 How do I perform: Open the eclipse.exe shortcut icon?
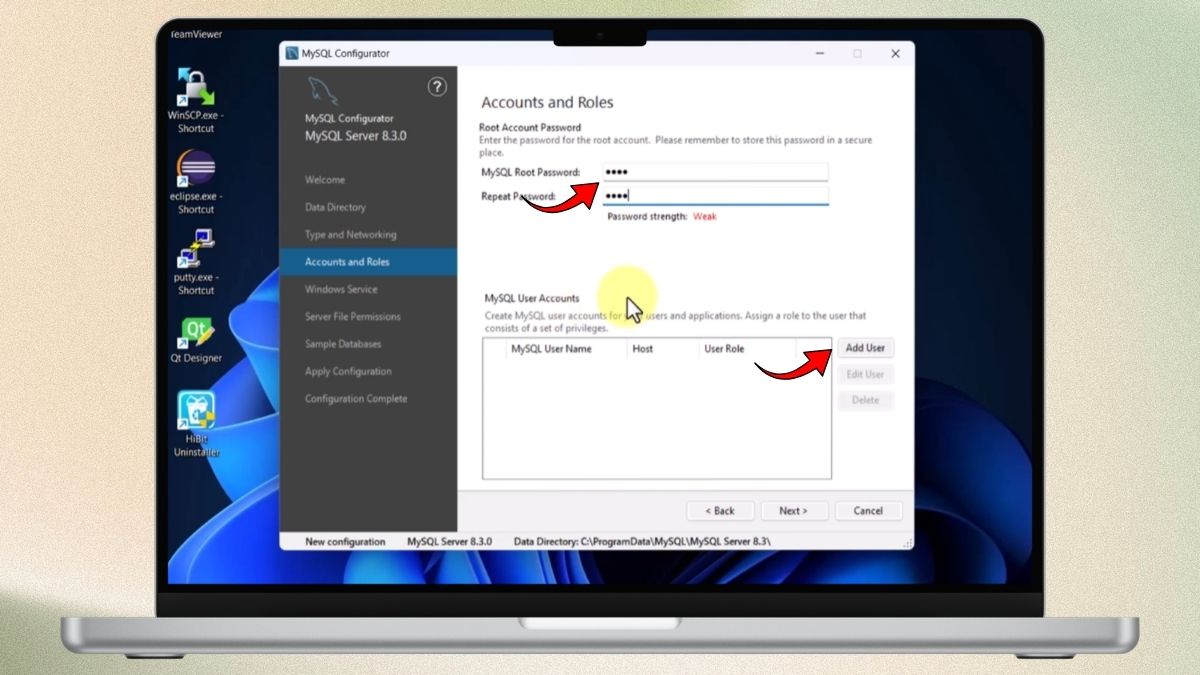196,182
